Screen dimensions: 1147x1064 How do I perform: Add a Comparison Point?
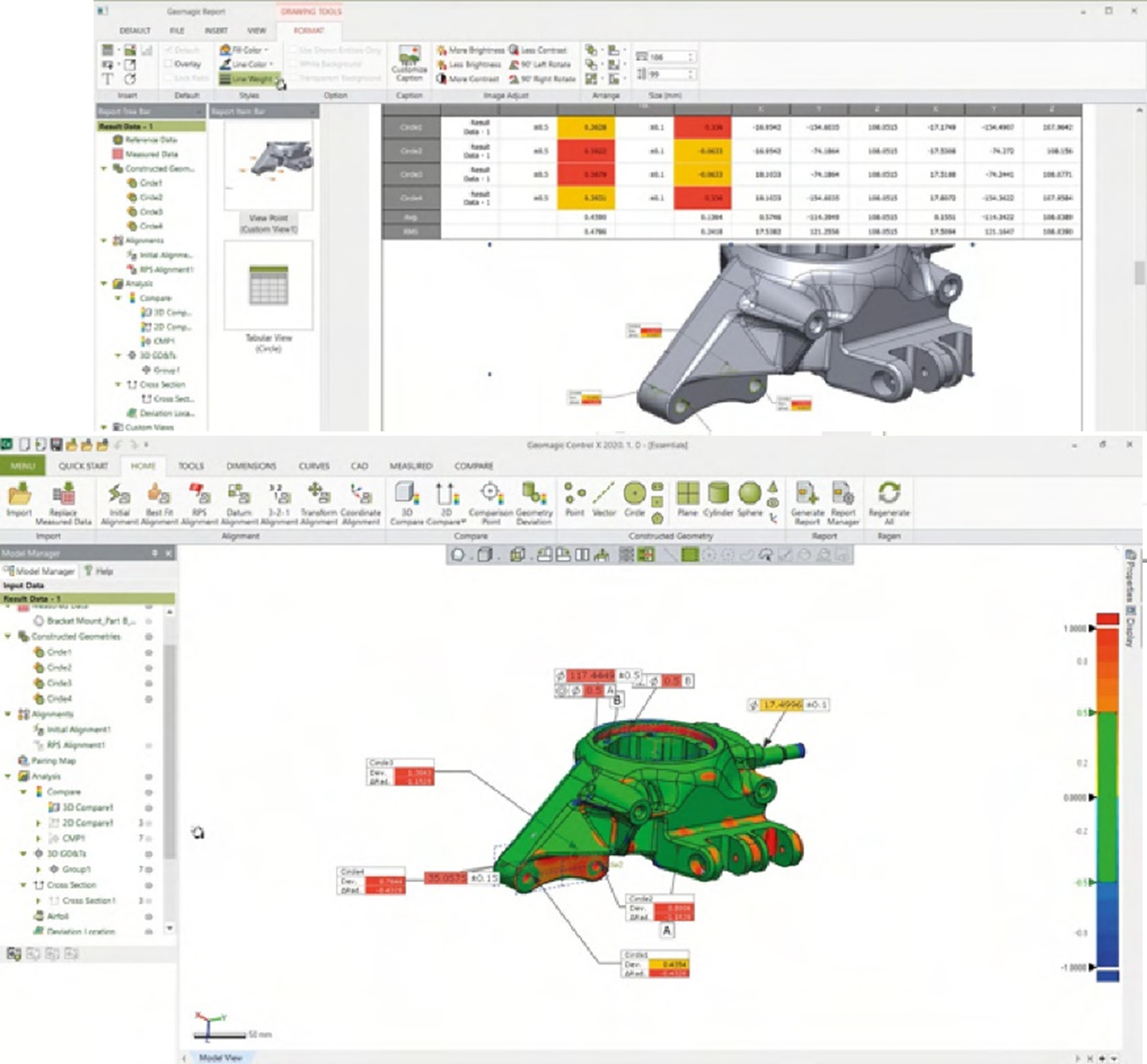click(491, 502)
